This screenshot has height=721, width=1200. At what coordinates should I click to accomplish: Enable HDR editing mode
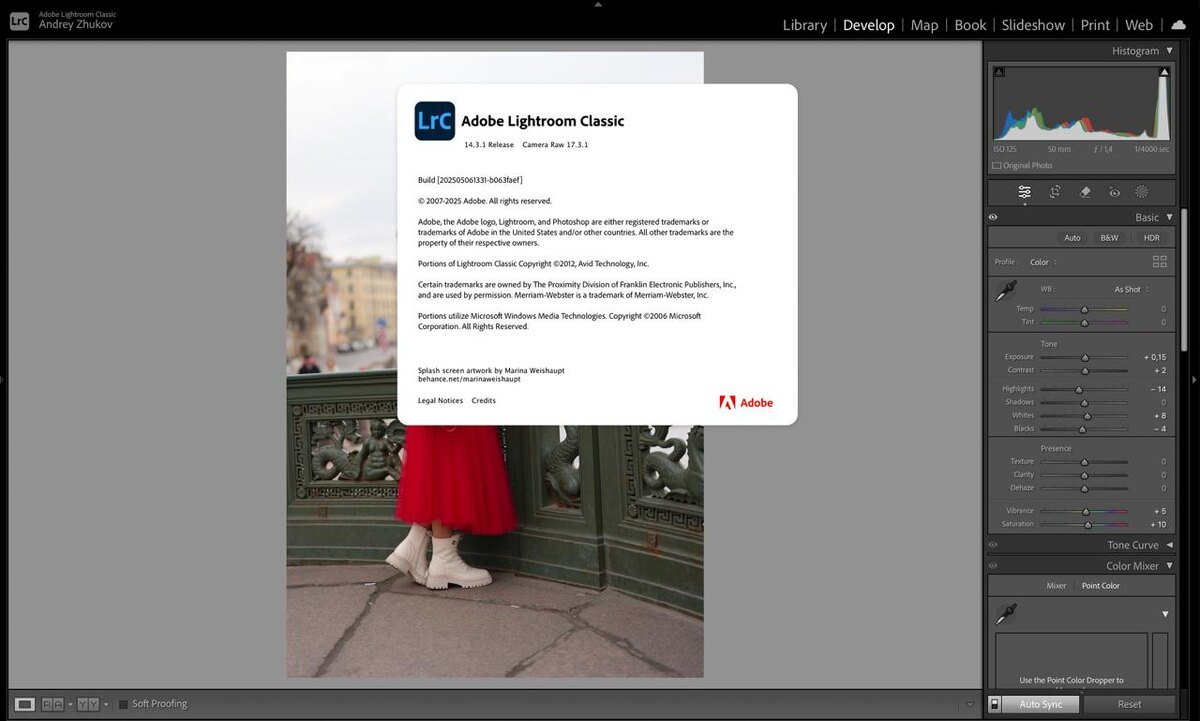pyautogui.click(x=1152, y=238)
